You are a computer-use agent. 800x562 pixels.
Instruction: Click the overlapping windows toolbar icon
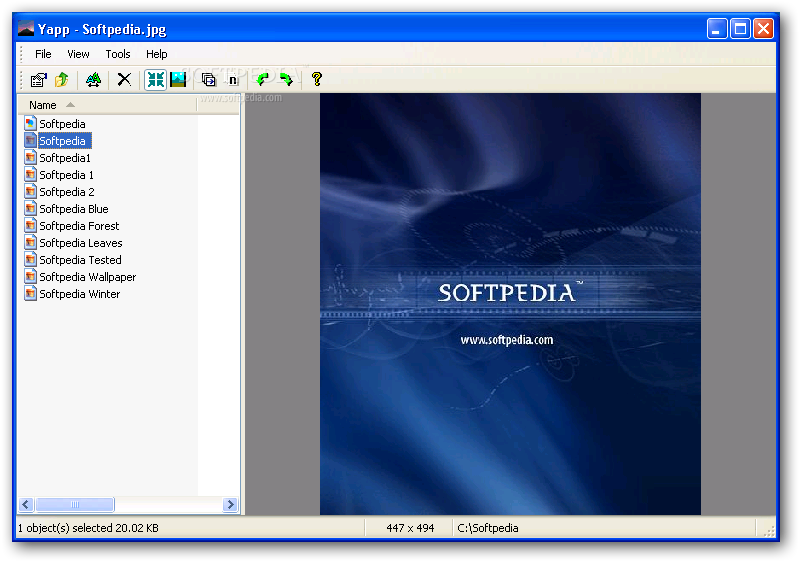coord(208,80)
